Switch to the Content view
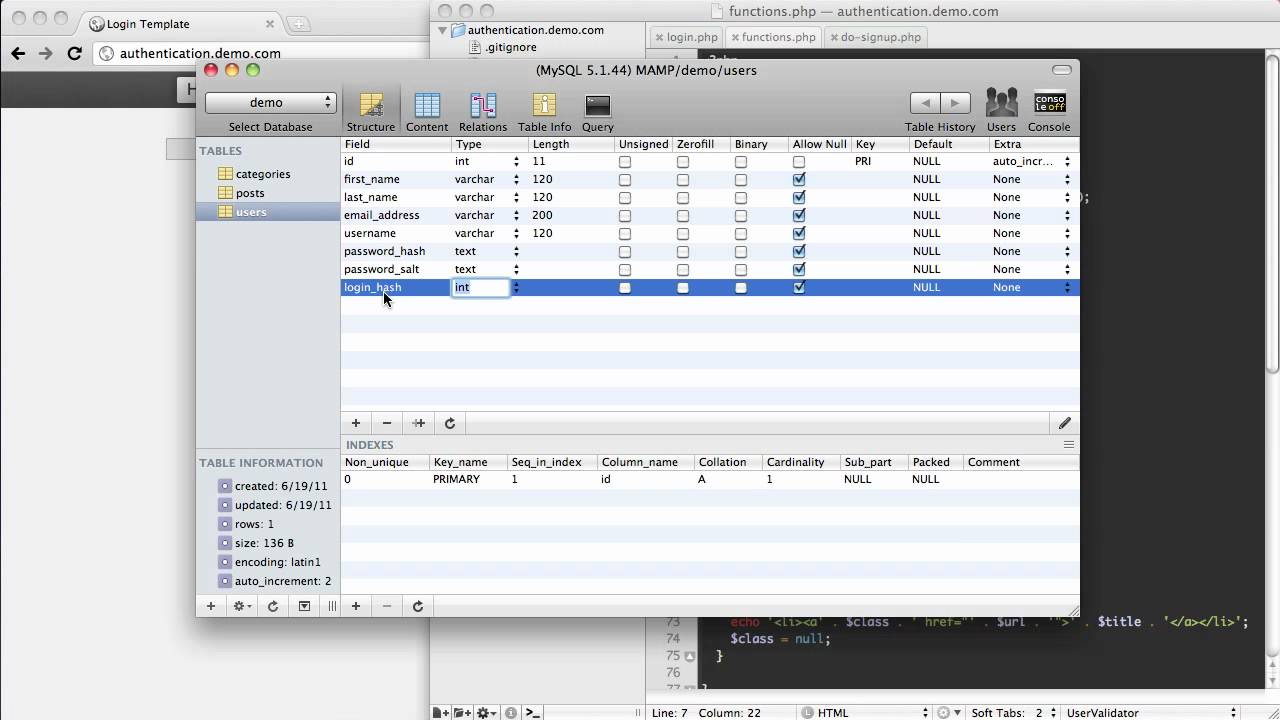Image resolution: width=1280 pixels, height=720 pixels. coord(427,112)
